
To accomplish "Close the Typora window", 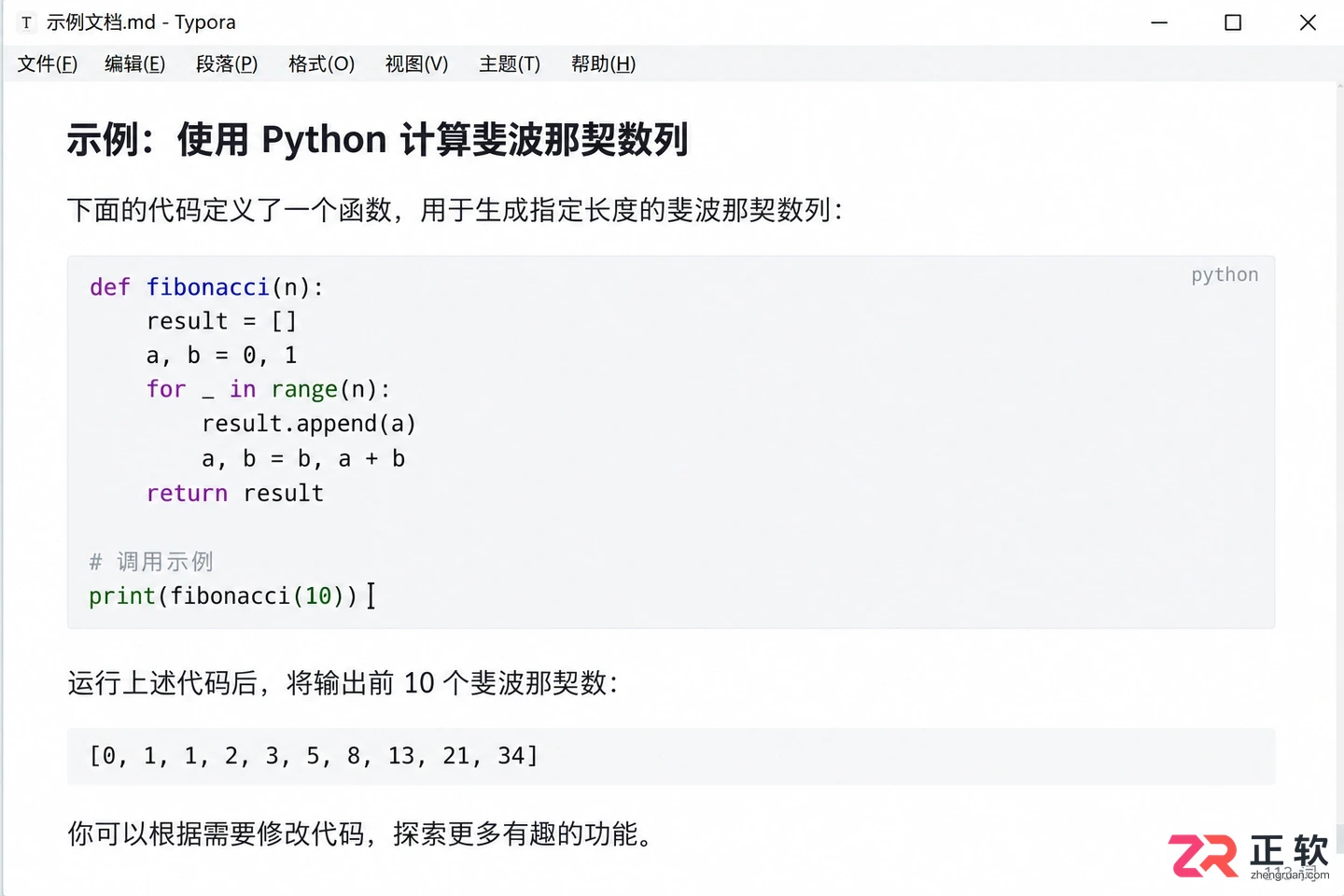I will pos(1308,22).
